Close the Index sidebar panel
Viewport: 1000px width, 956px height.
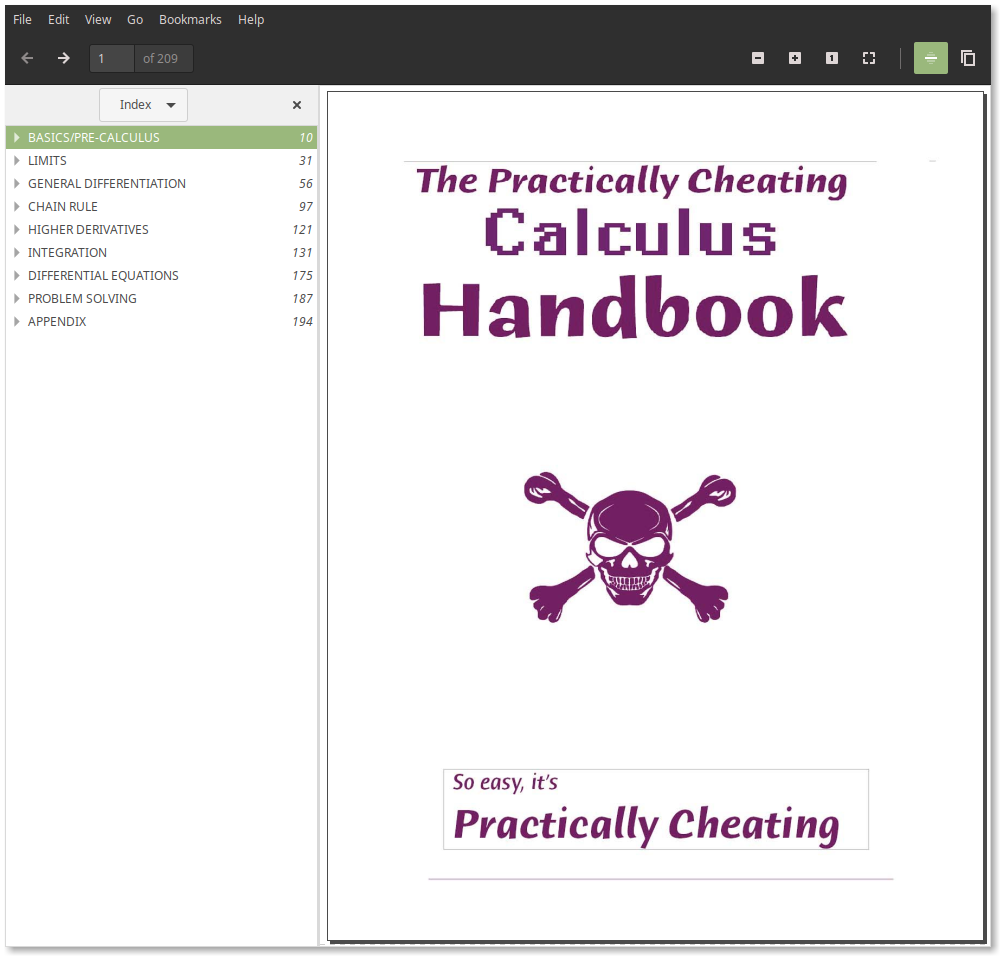[297, 105]
